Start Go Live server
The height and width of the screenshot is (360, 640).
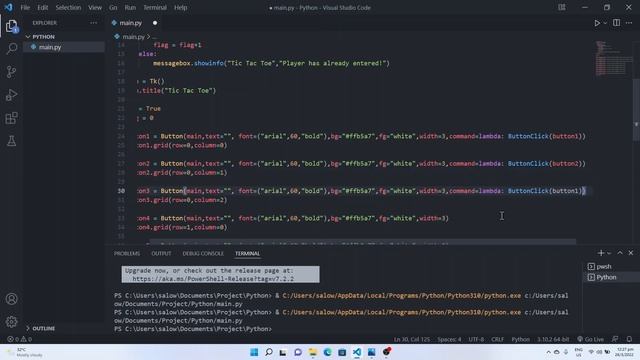pyautogui.click(x=590, y=339)
